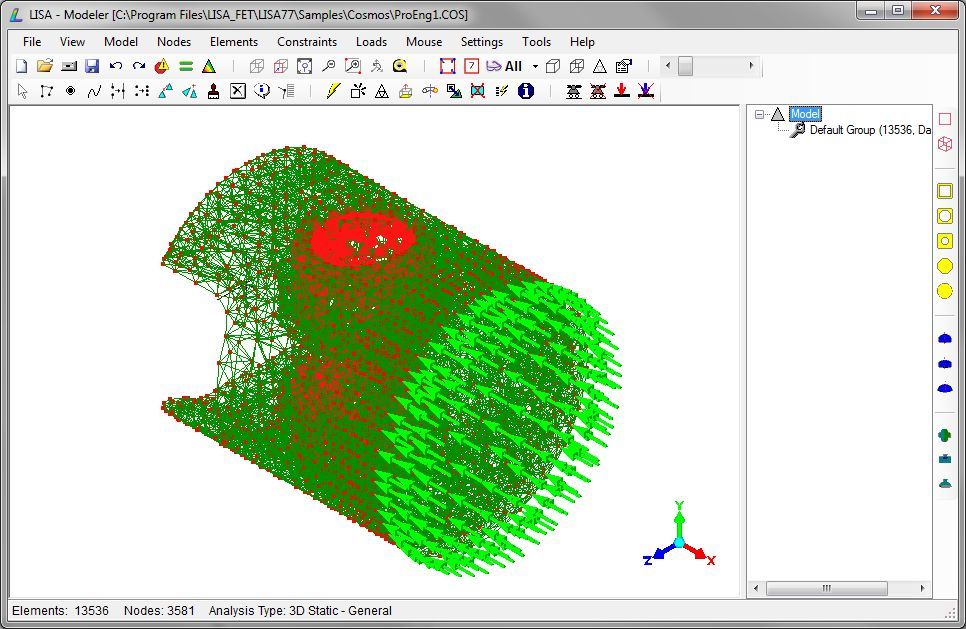
Task: Open a model file with folder icon
Action: (x=45, y=66)
